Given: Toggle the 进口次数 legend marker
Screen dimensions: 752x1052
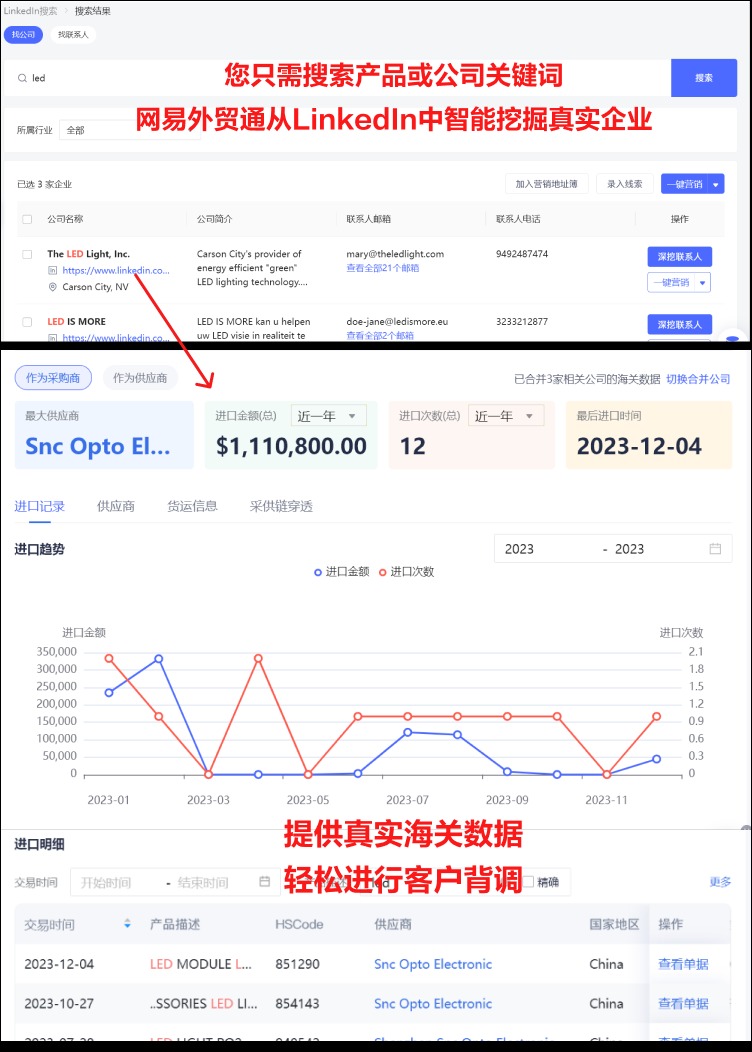Looking at the screenshot, I should pyautogui.click(x=382, y=572).
